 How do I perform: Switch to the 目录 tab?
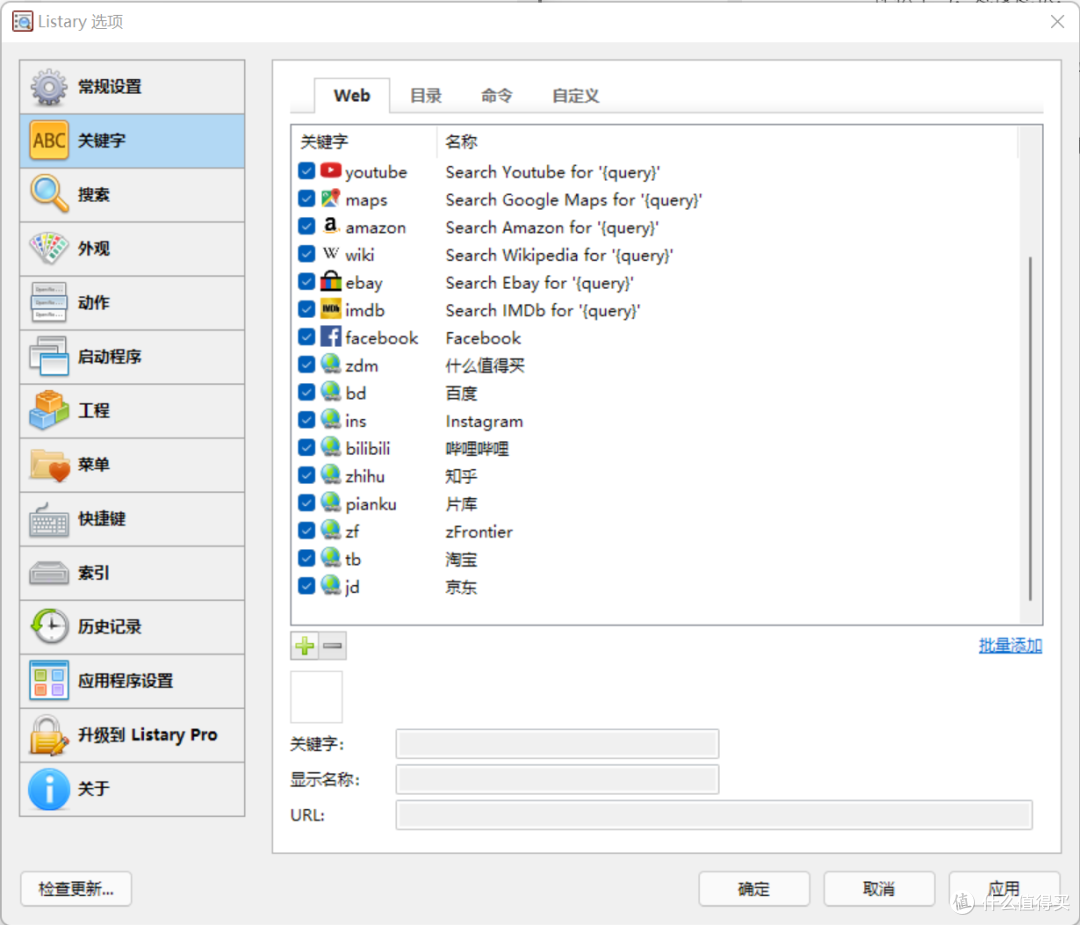tap(426, 96)
